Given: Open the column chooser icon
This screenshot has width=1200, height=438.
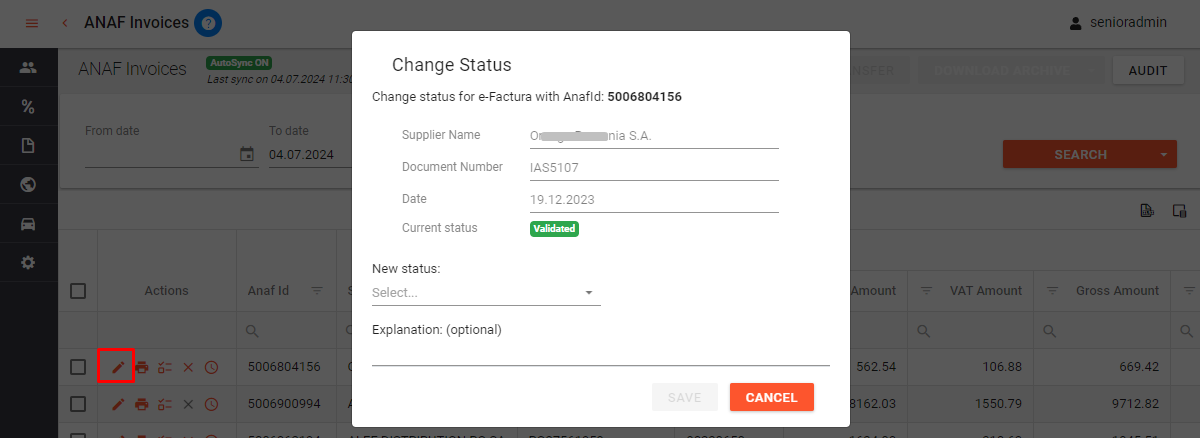Looking at the screenshot, I should click(1179, 210).
